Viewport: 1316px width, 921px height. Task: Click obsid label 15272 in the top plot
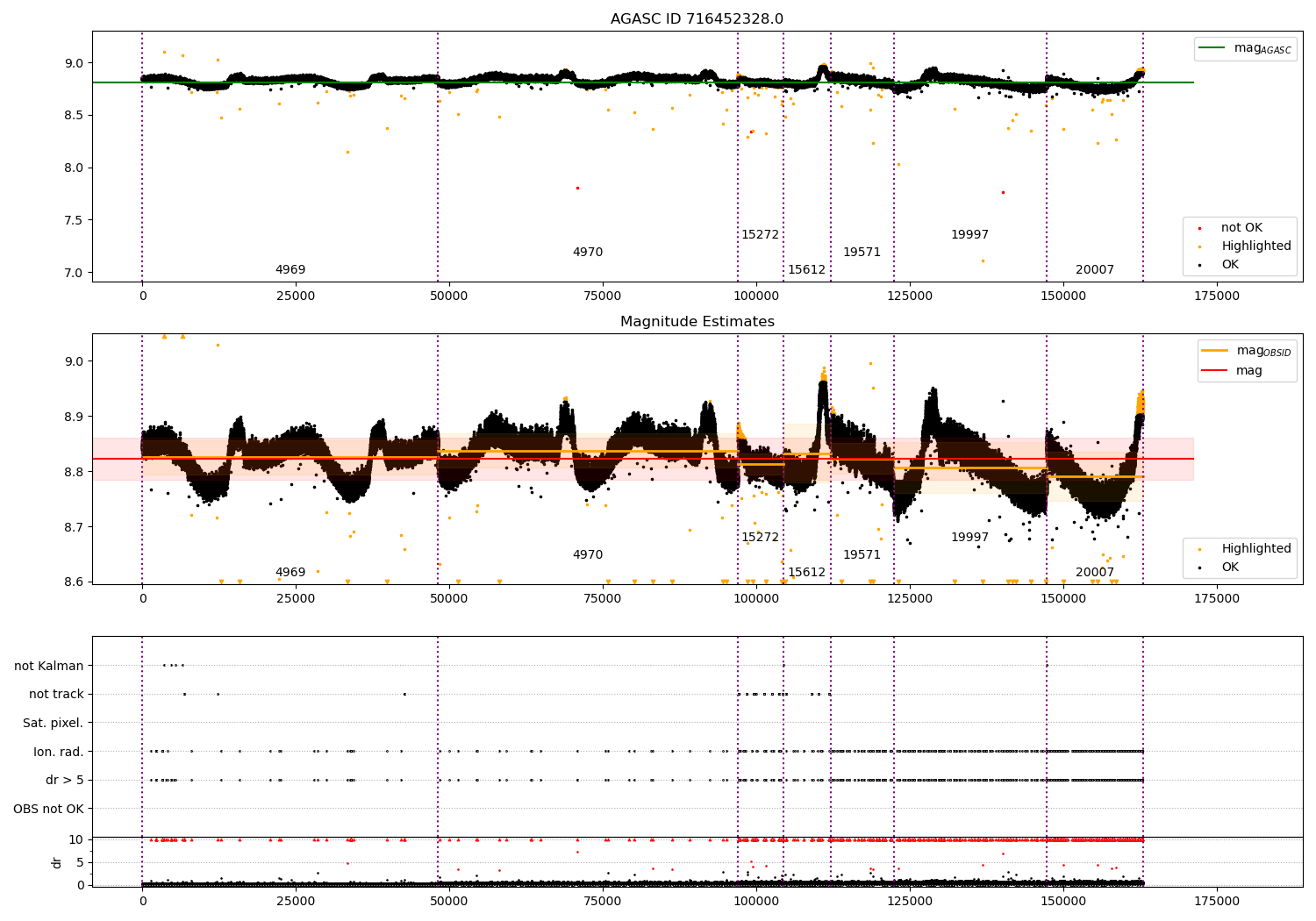pyautogui.click(x=760, y=235)
